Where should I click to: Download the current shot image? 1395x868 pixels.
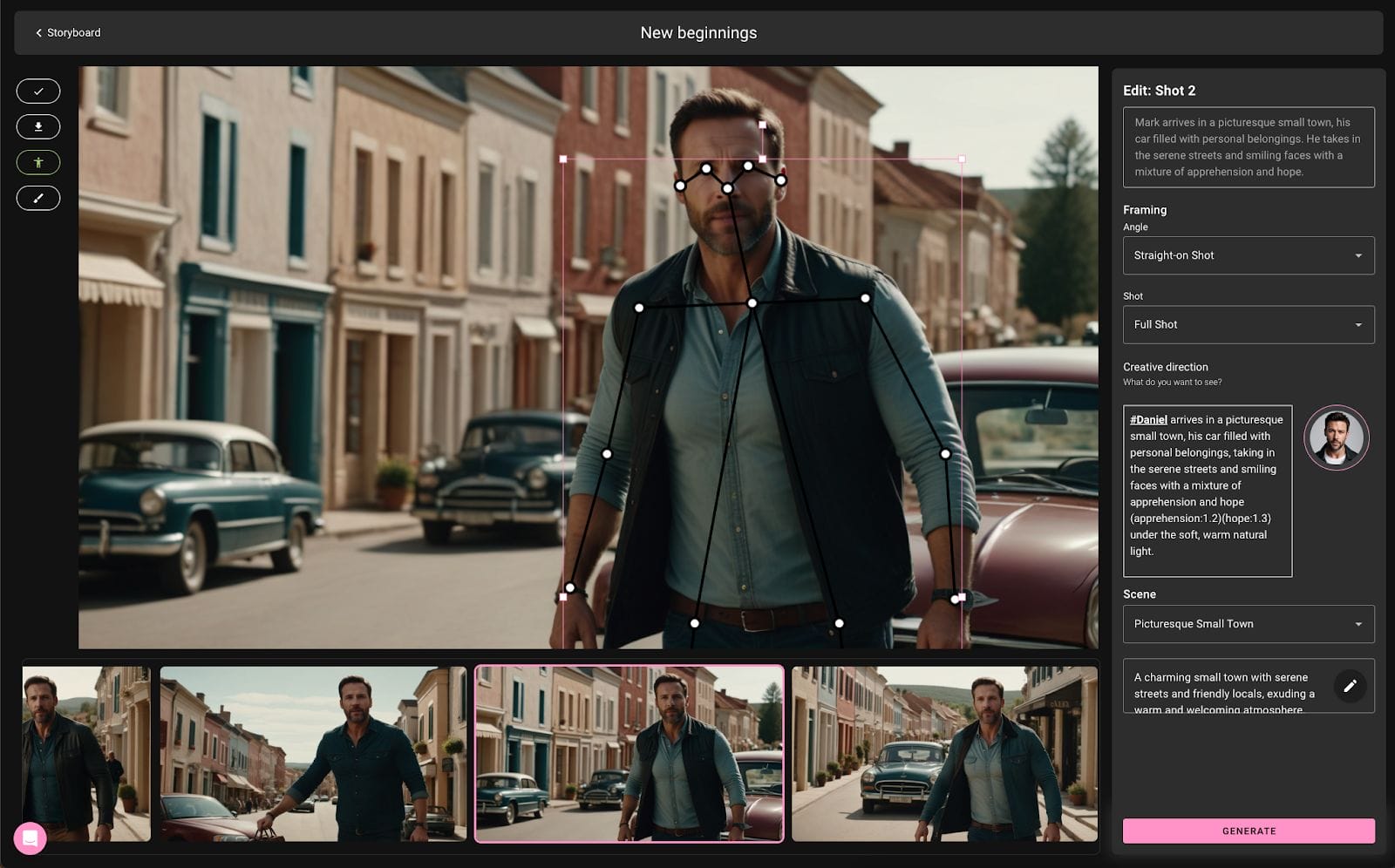(x=38, y=127)
